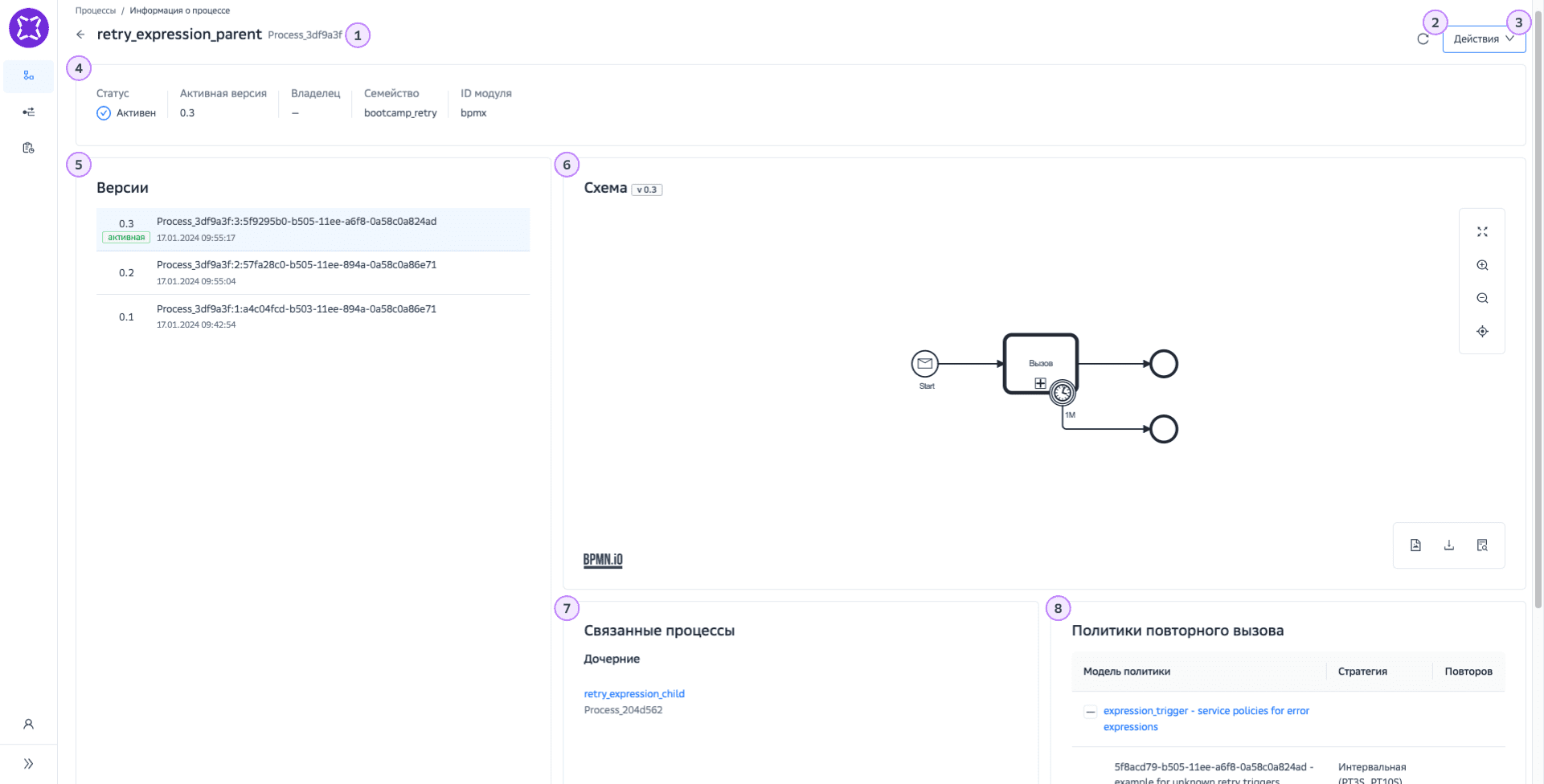This screenshot has height=784, width=1544.
Task: Export the diagram as an image
Action: (1416, 545)
